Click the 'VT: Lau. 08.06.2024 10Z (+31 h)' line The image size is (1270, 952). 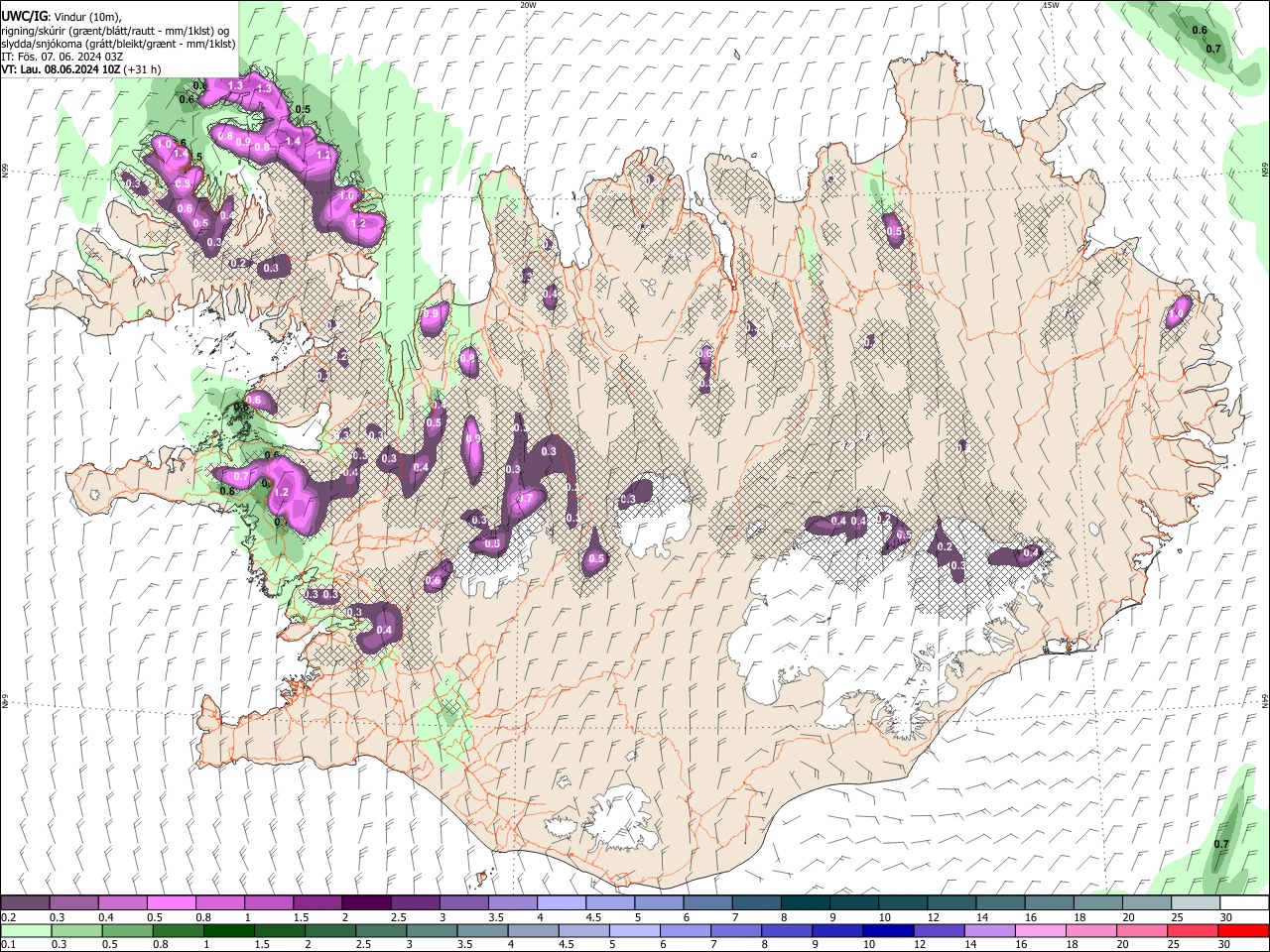[x=80, y=69]
